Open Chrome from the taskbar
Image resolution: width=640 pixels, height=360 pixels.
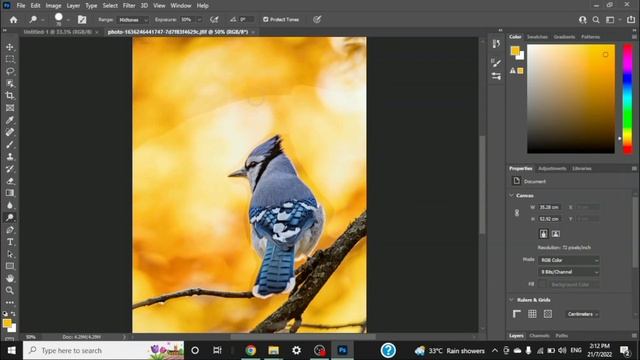coord(251,350)
